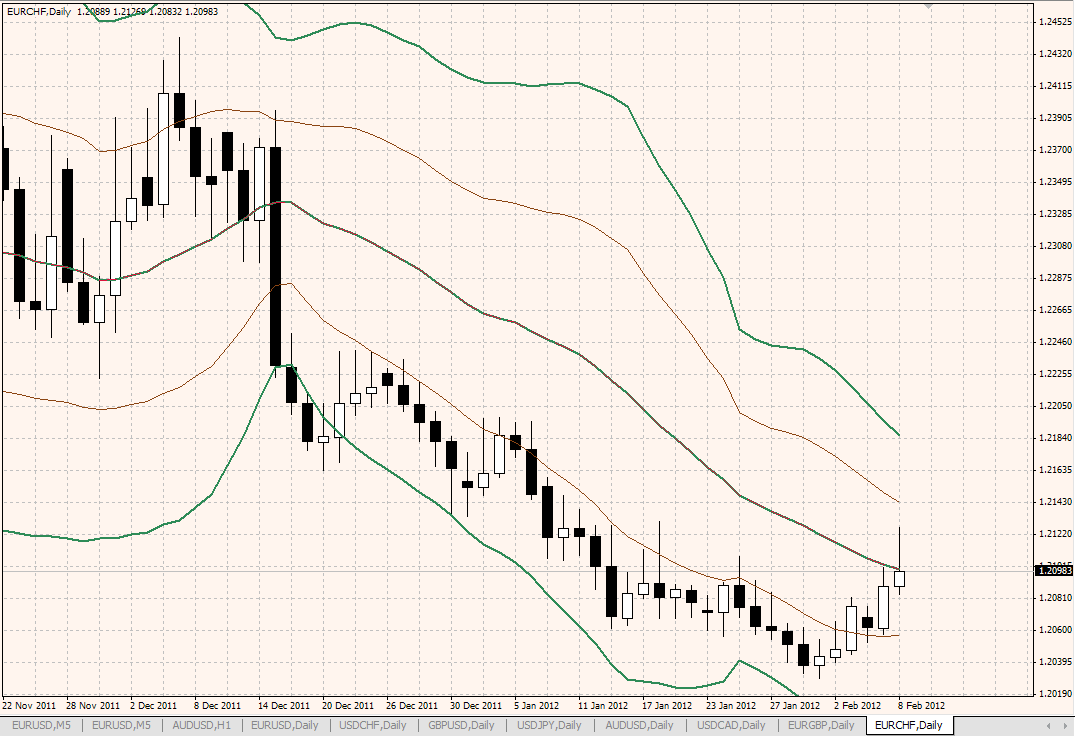Click the 1.21635 price axis label
The width and height of the screenshot is (1079, 736).
(1055, 470)
